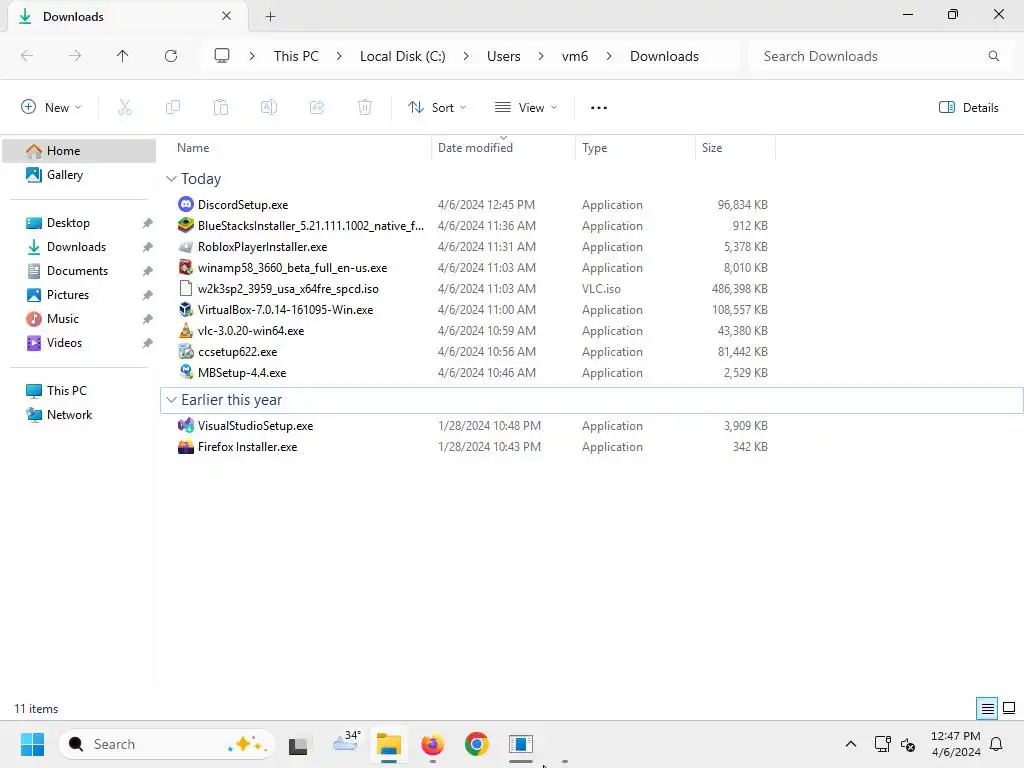This screenshot has width=1024, height=768.
Task: Sort by the Size column header
Action: click(712, 148)
